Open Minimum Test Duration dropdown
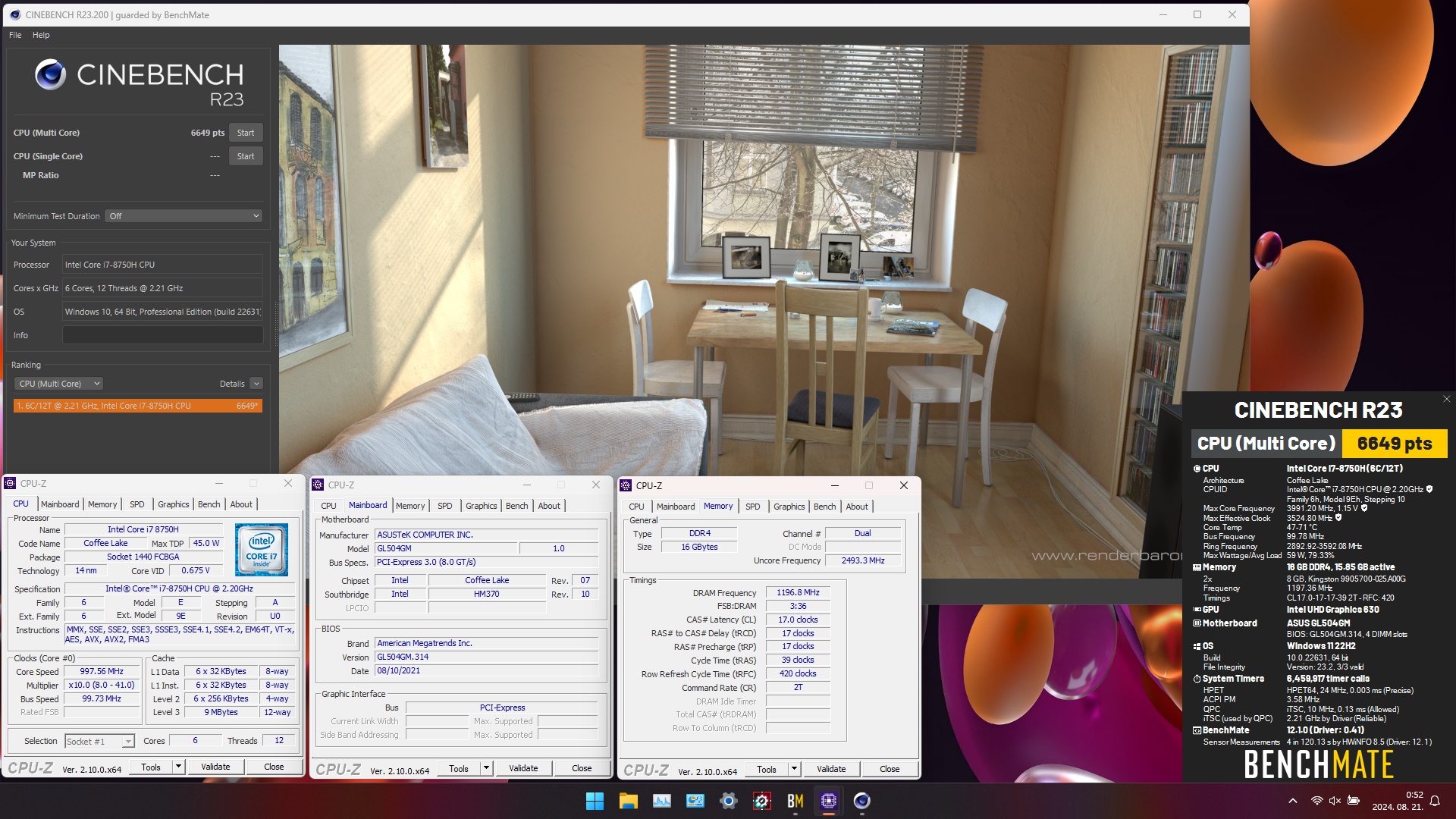Screen dimensions: 1456x819 click(x=184, y=216)
